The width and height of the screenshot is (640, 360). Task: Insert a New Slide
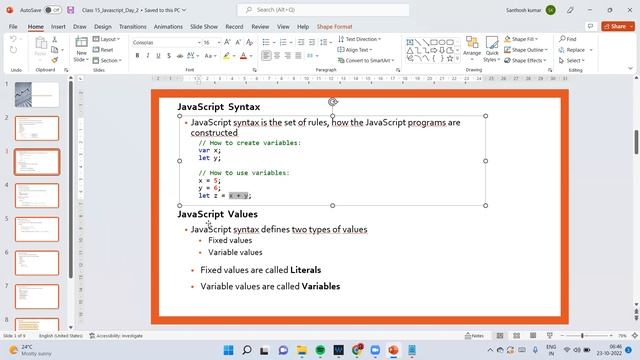81,49
